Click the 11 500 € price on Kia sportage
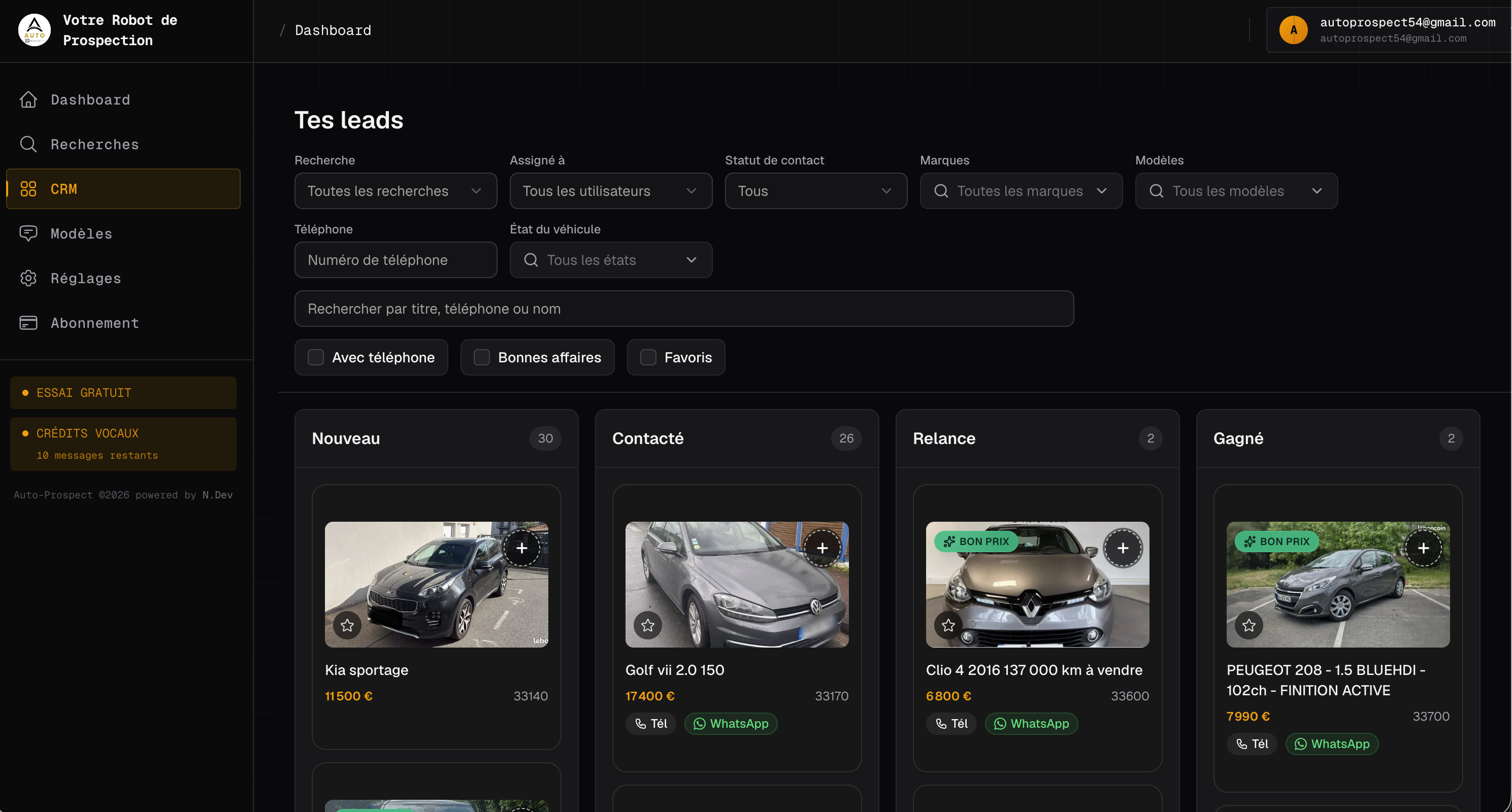The image size is (1512, 812). pyautogui.click(x=349, y=696)
